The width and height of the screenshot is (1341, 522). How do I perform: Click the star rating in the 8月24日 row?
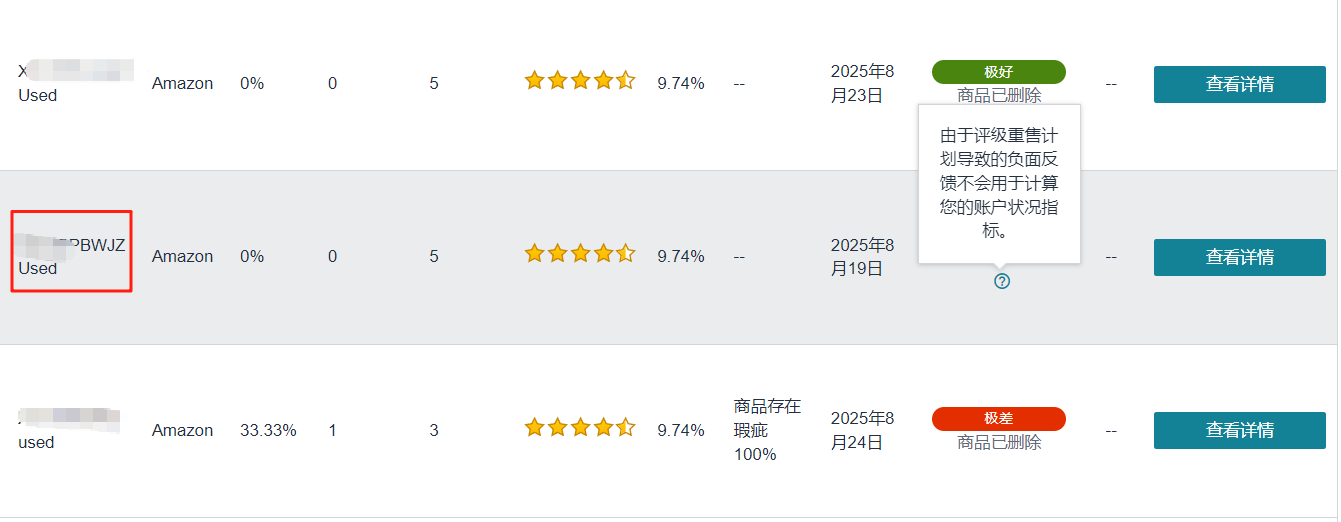[x=580, y=428]
